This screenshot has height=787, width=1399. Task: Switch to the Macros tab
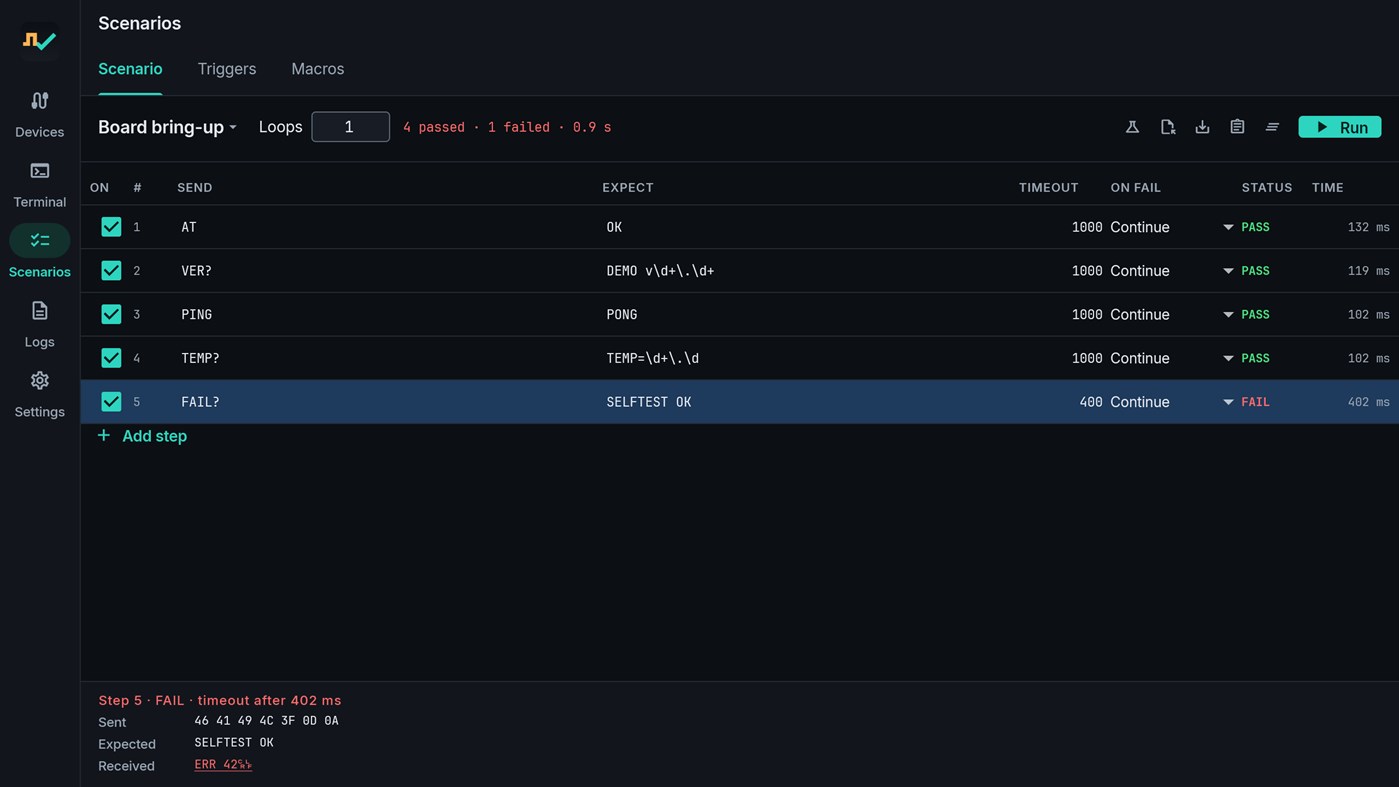tap(318, 69)
